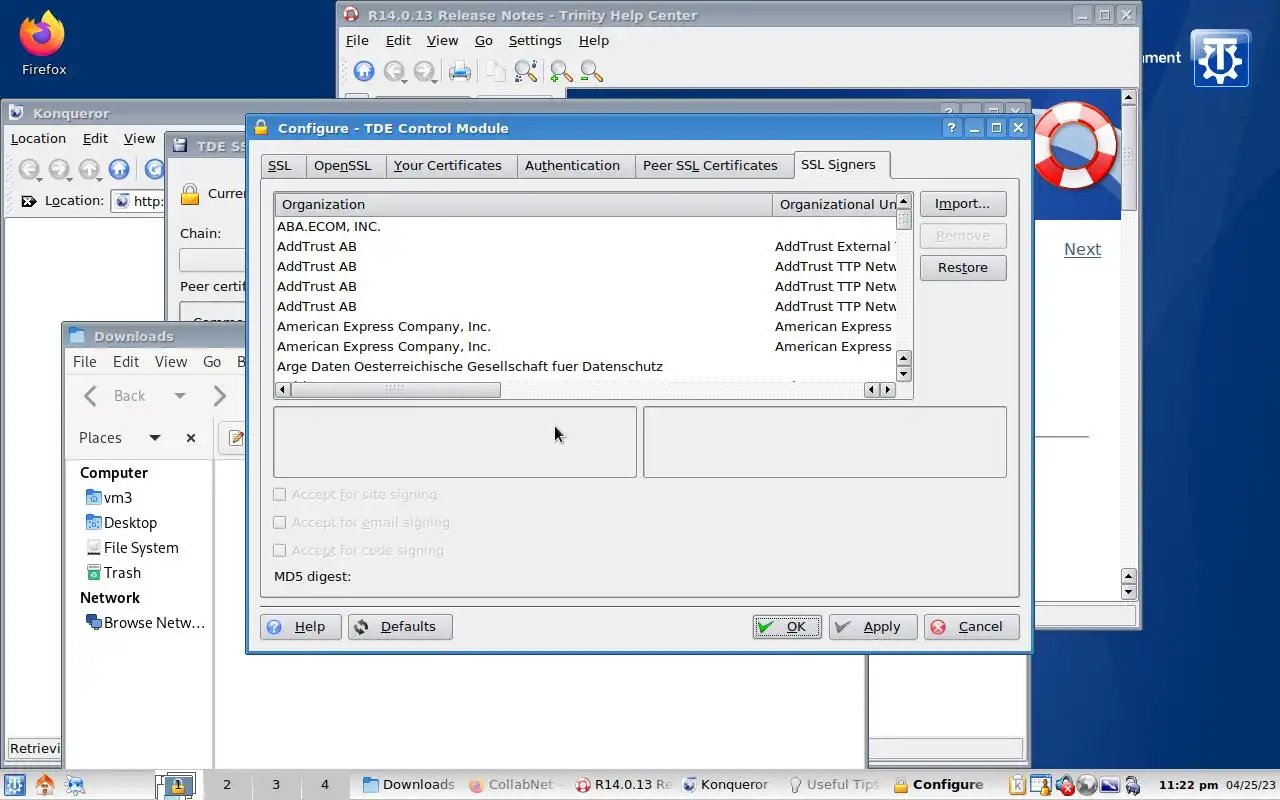Click Help Center page scroll down arrow

pyautogui.click(x=1129, y=592)
